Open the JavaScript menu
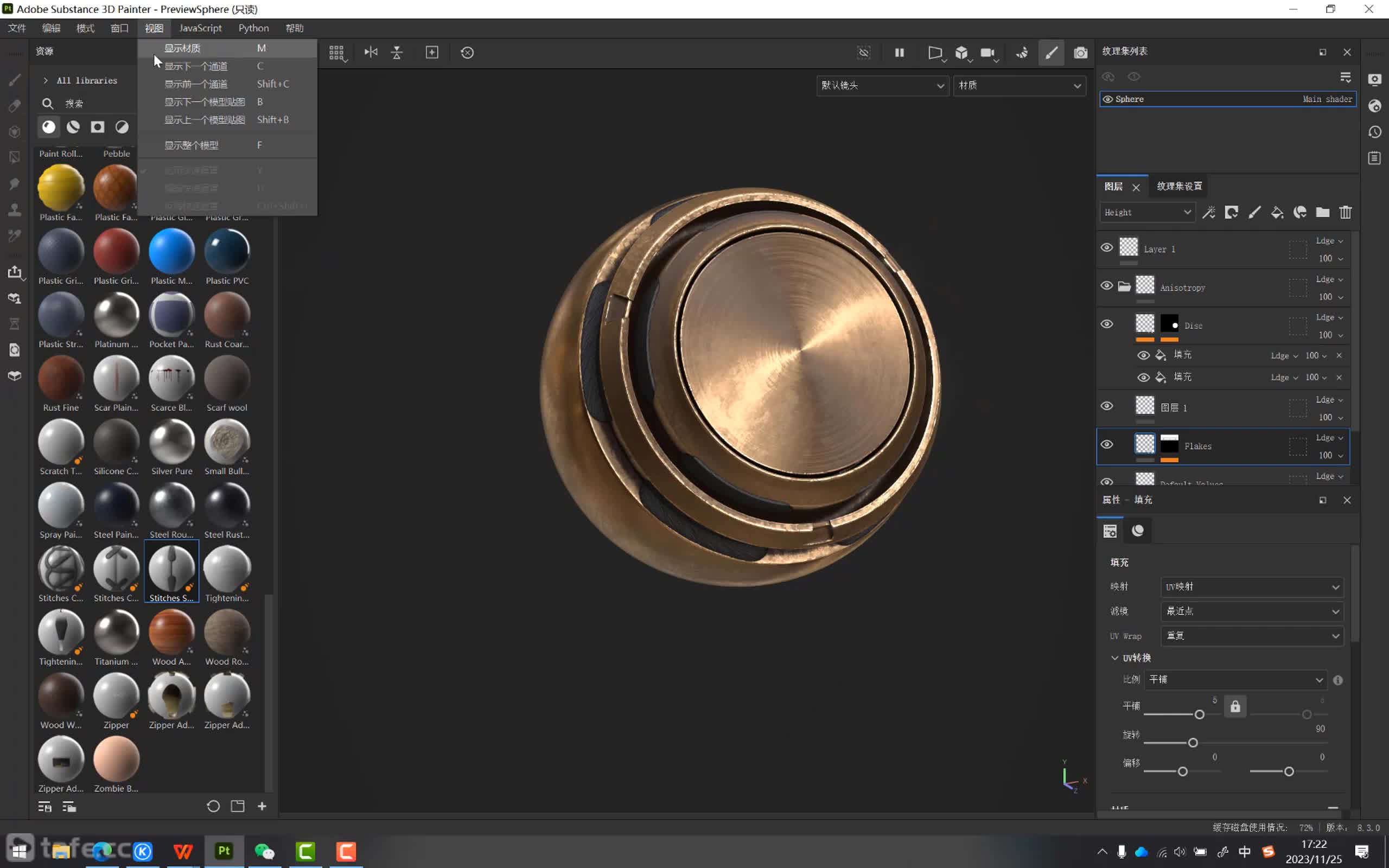 pyautogui.click(x=200, y=28)
